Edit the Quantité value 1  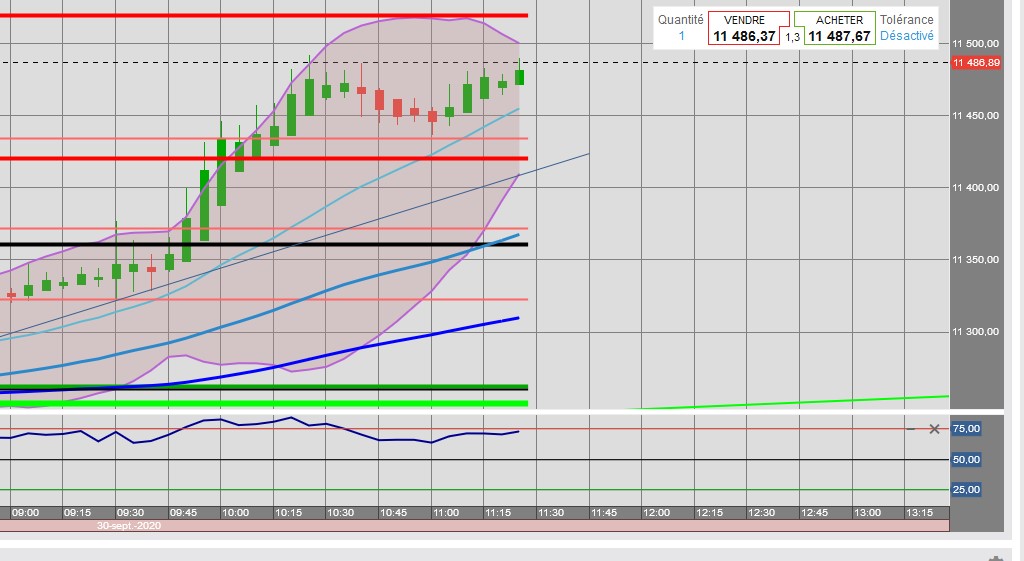(682, 37)
